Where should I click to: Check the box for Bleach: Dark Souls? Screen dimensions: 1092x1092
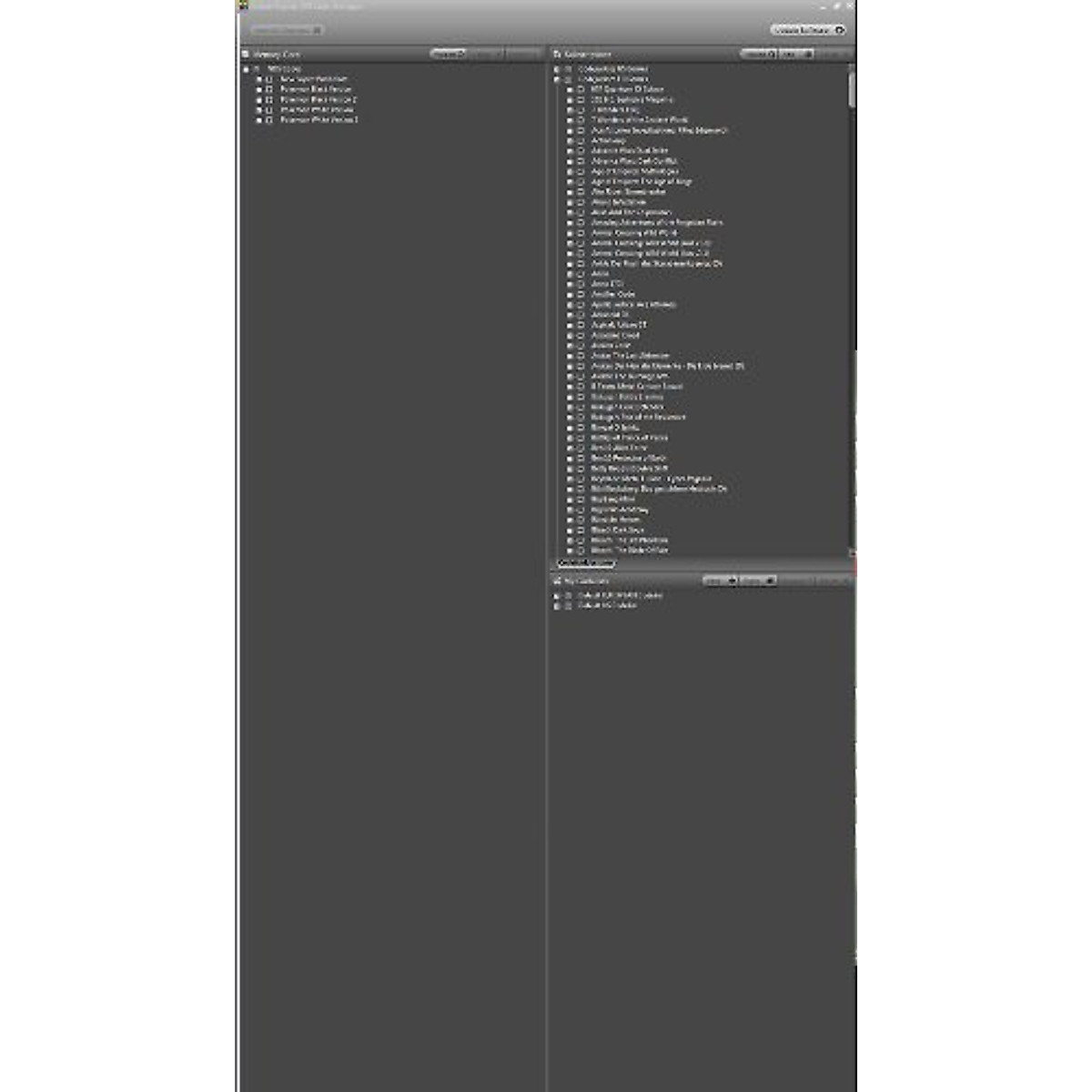[x=581, y=530]
